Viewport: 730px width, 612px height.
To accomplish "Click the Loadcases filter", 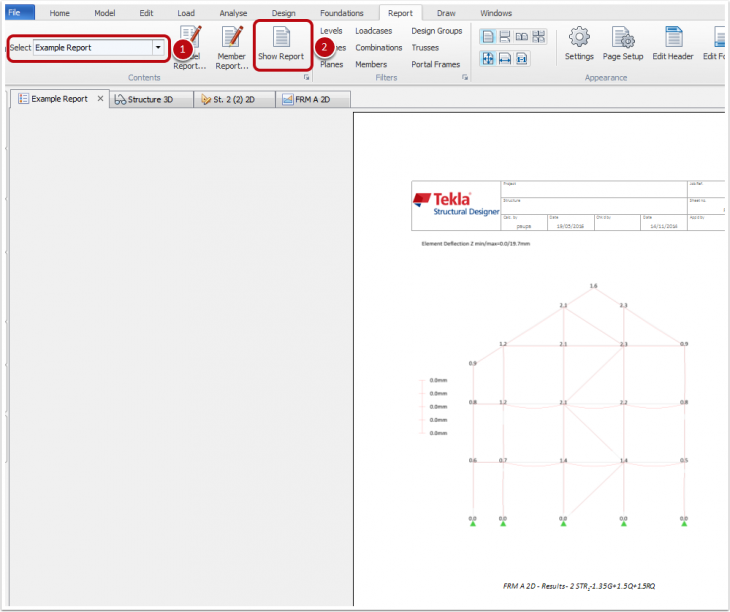I will (373, 31).
